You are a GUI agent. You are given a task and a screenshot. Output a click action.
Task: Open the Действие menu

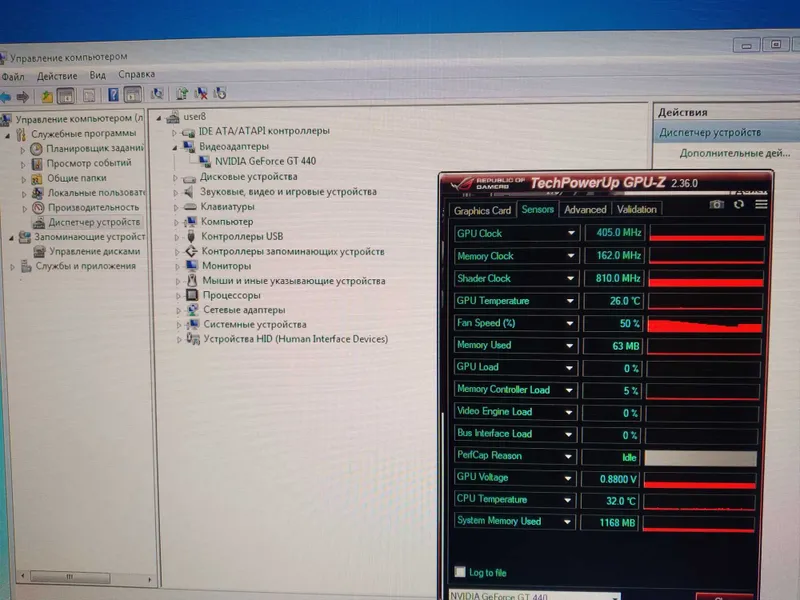pos(57,76)
